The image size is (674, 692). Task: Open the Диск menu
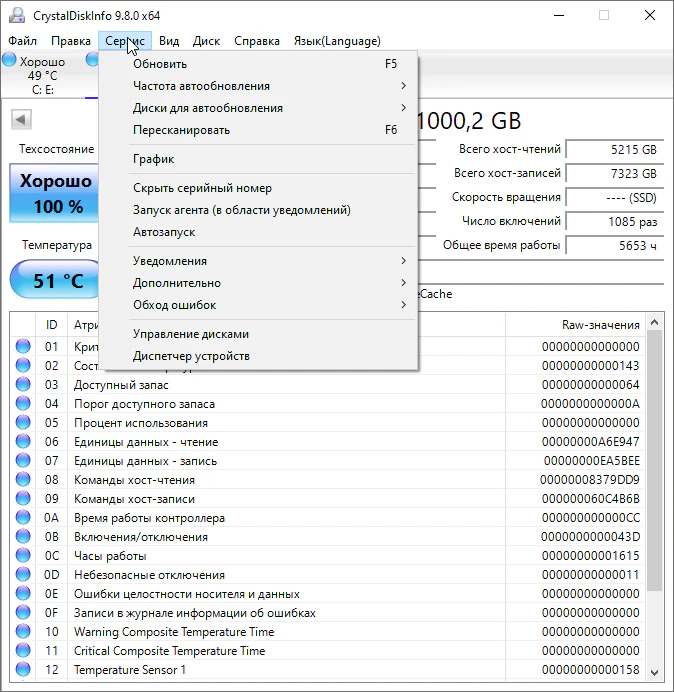(x=206, y=41)
